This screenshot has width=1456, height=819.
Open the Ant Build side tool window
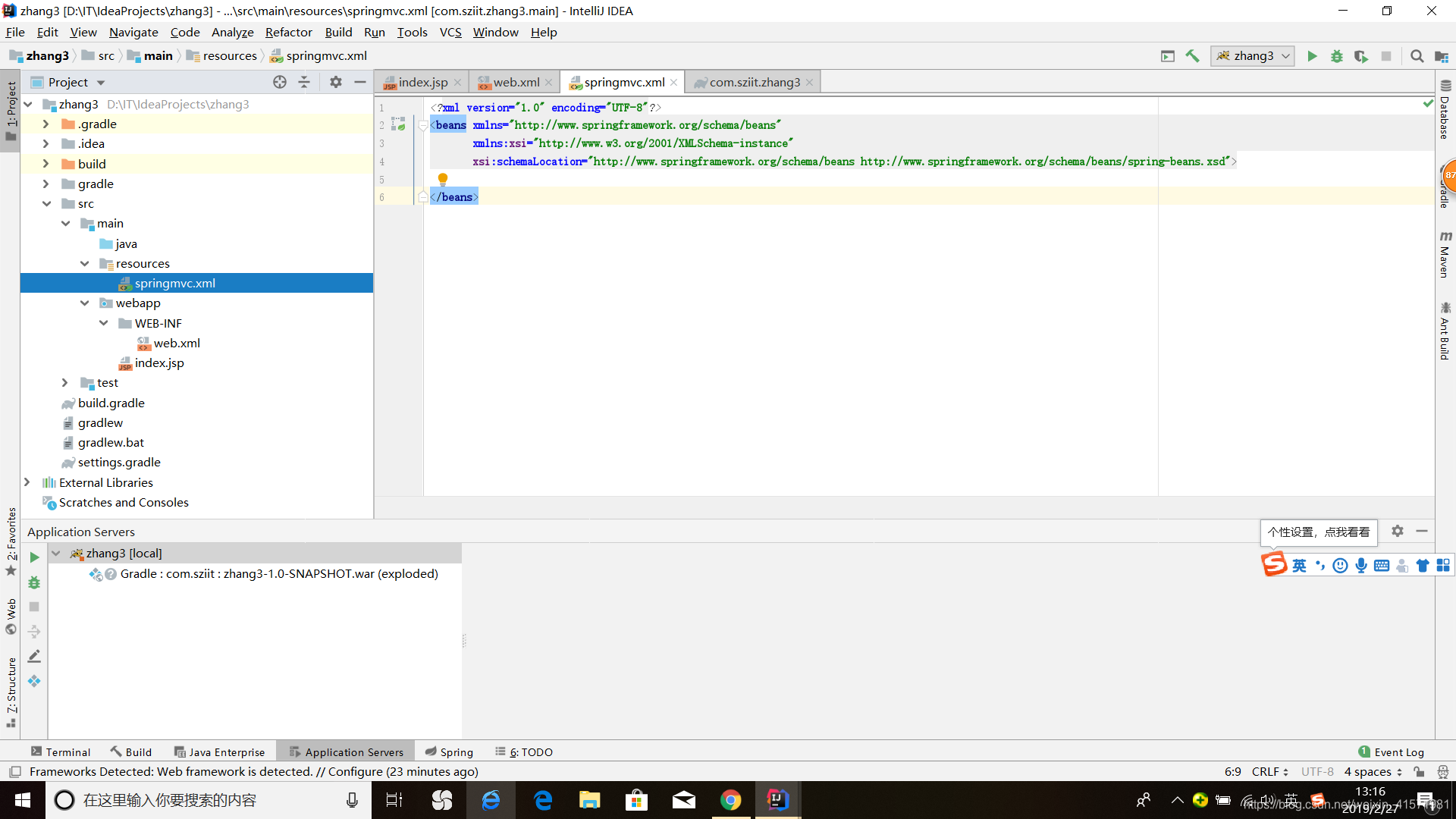pyautogui.click(x=1445, y=331)
